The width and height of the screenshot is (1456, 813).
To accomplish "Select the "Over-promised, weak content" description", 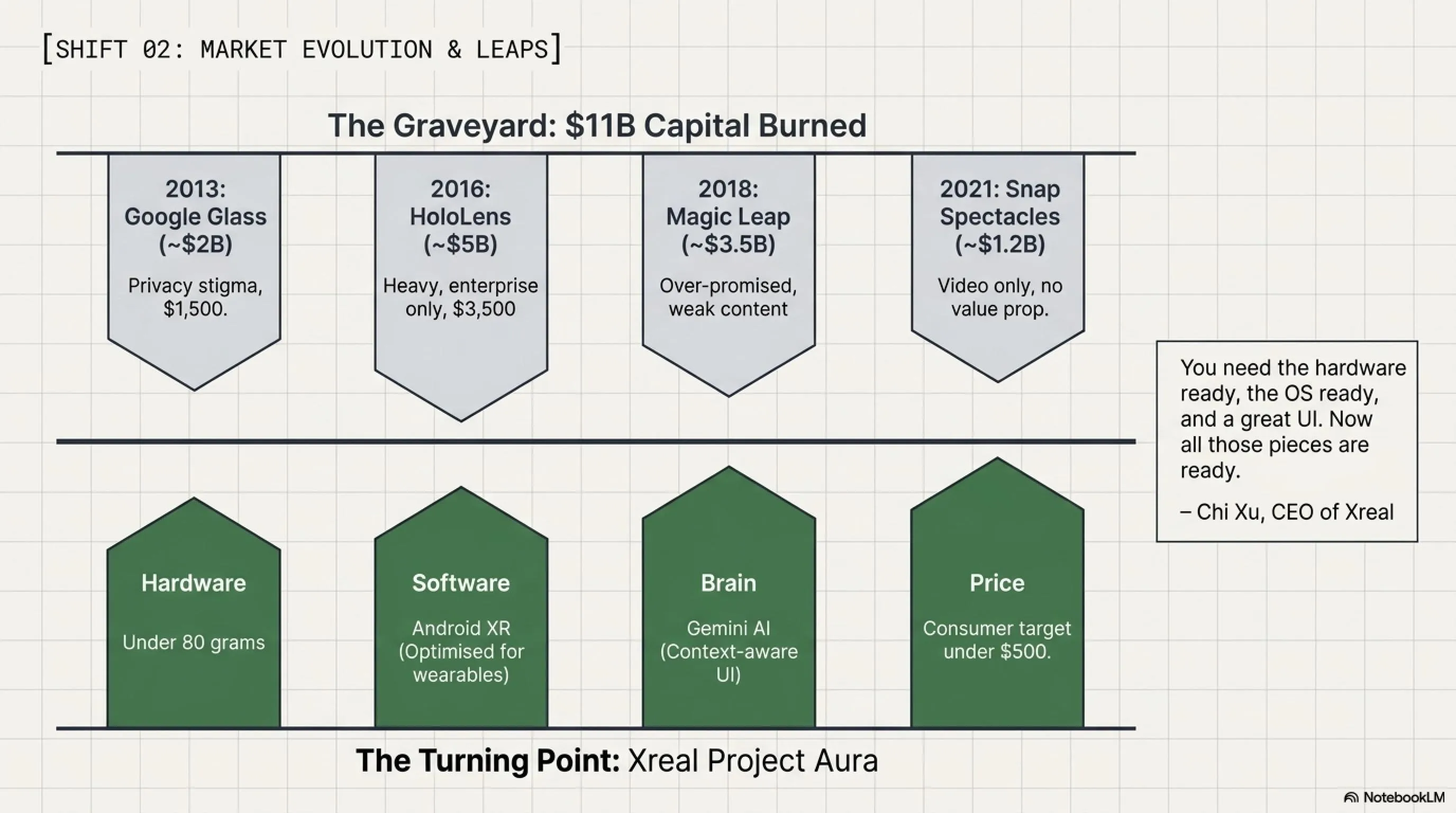I will [x=728, y=297].
